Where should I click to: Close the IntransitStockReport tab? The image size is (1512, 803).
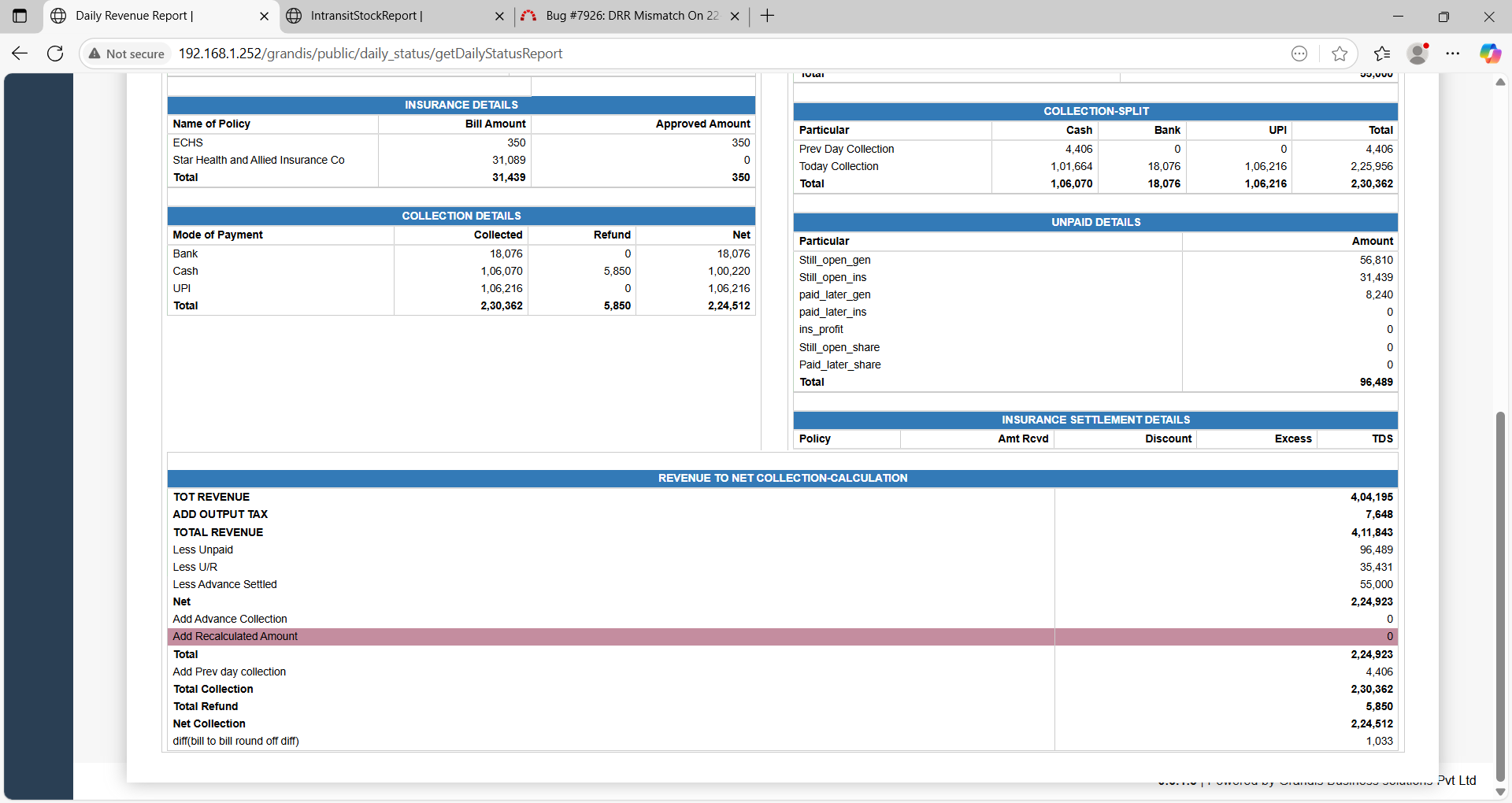[x=499, y=16]
